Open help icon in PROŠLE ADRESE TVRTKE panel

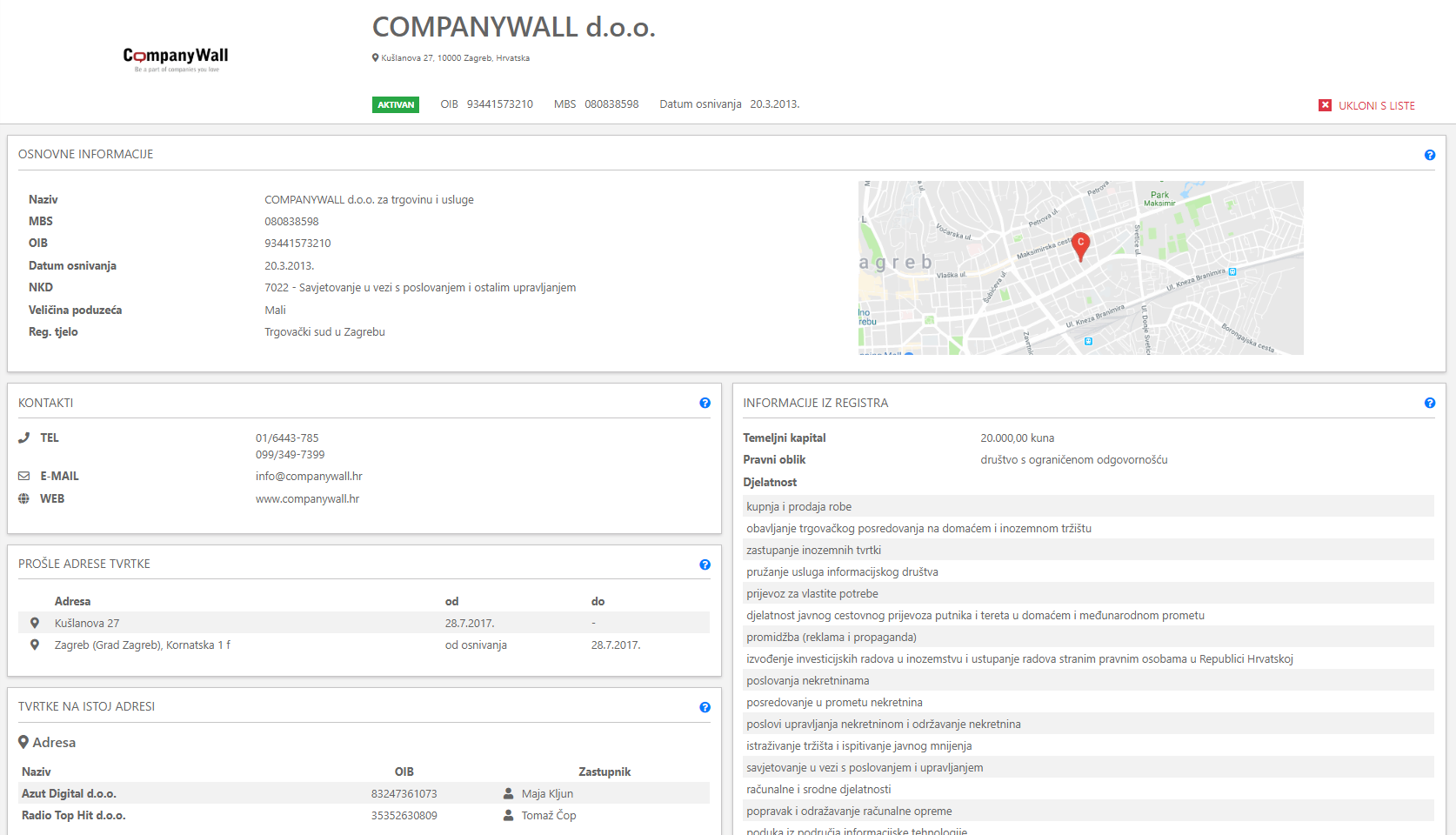point(705,564)
